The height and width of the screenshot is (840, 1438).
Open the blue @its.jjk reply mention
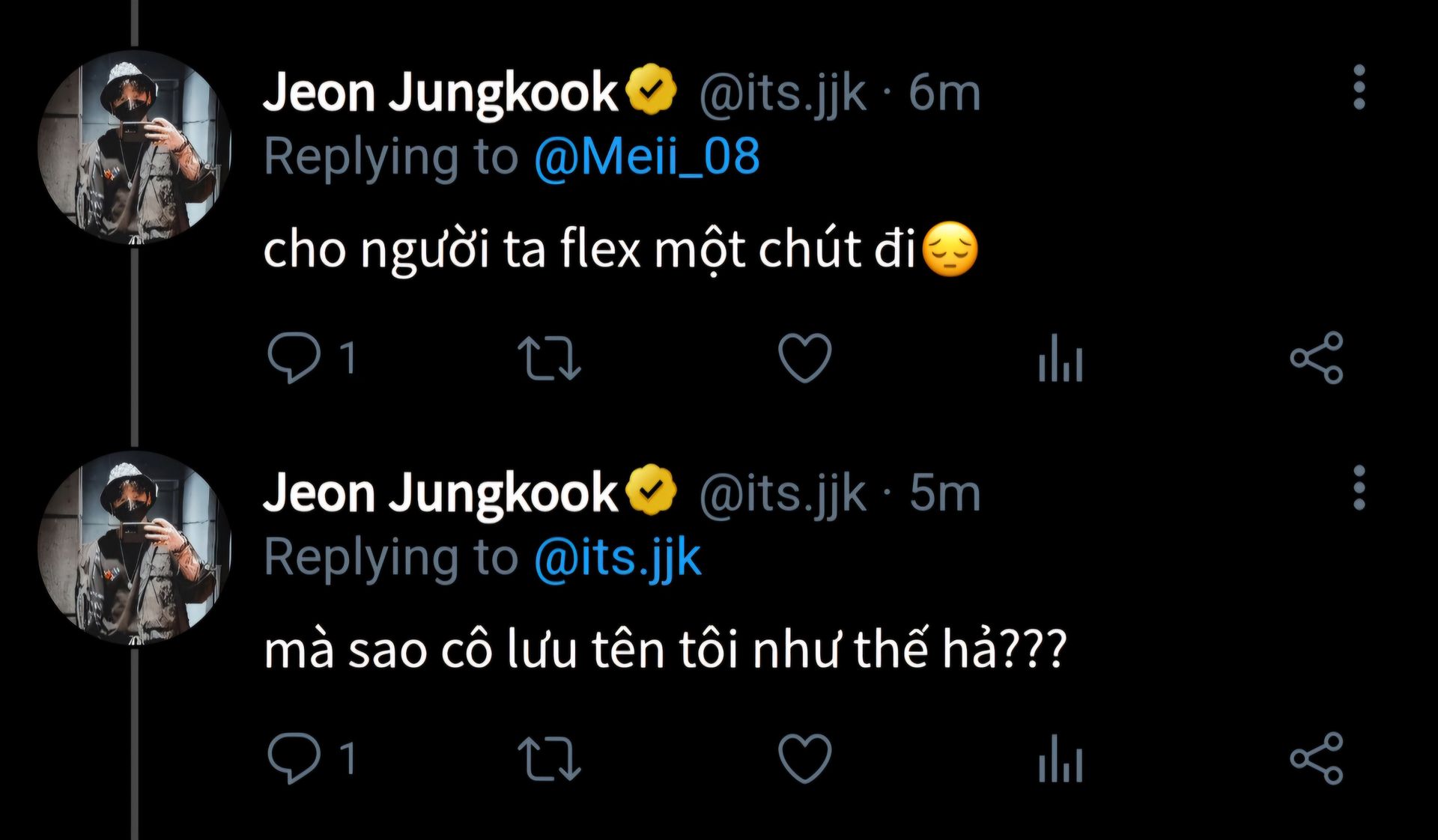[617, 558]
